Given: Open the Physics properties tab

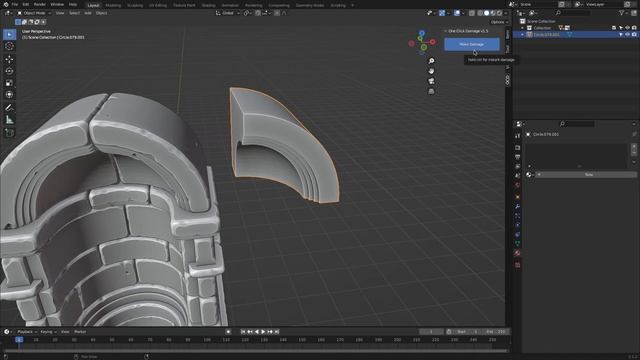Looking at the screenshot, I should tap(518, 225).
